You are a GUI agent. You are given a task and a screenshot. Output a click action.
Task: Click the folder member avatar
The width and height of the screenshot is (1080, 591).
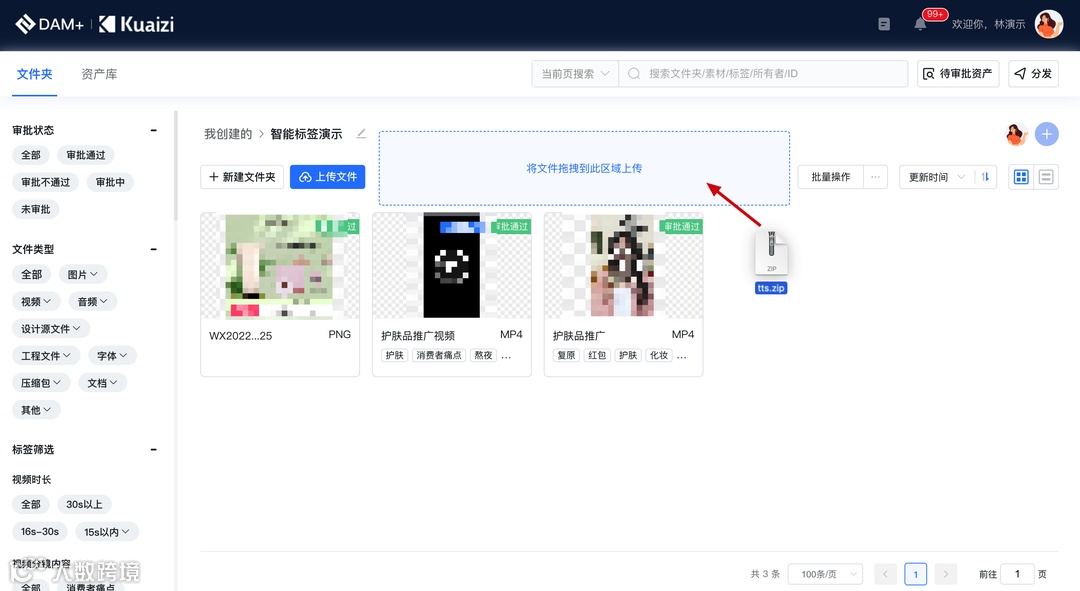[1016, 134]
